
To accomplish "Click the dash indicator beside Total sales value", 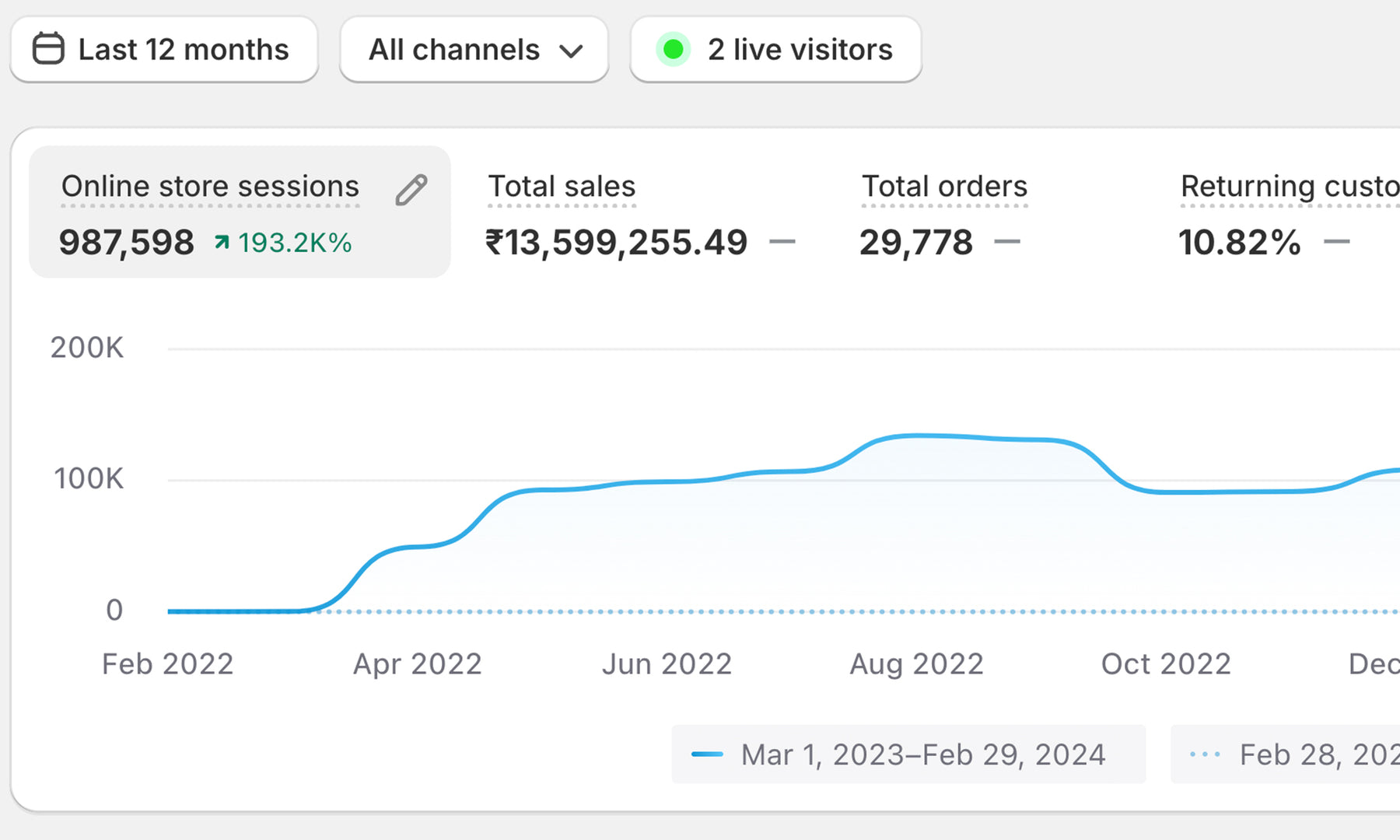I will click(782, 242).
